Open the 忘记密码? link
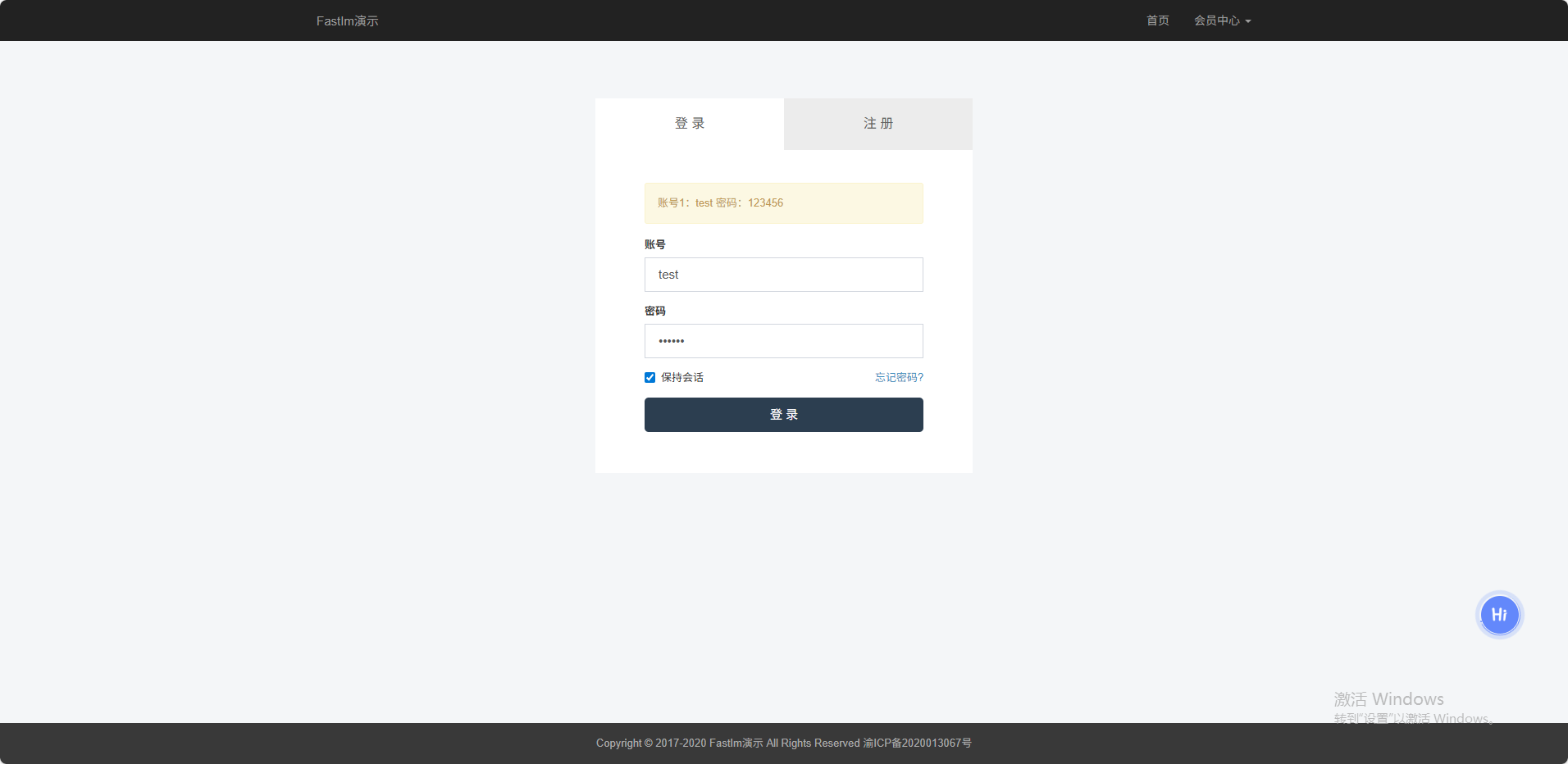 coord(899,378)
